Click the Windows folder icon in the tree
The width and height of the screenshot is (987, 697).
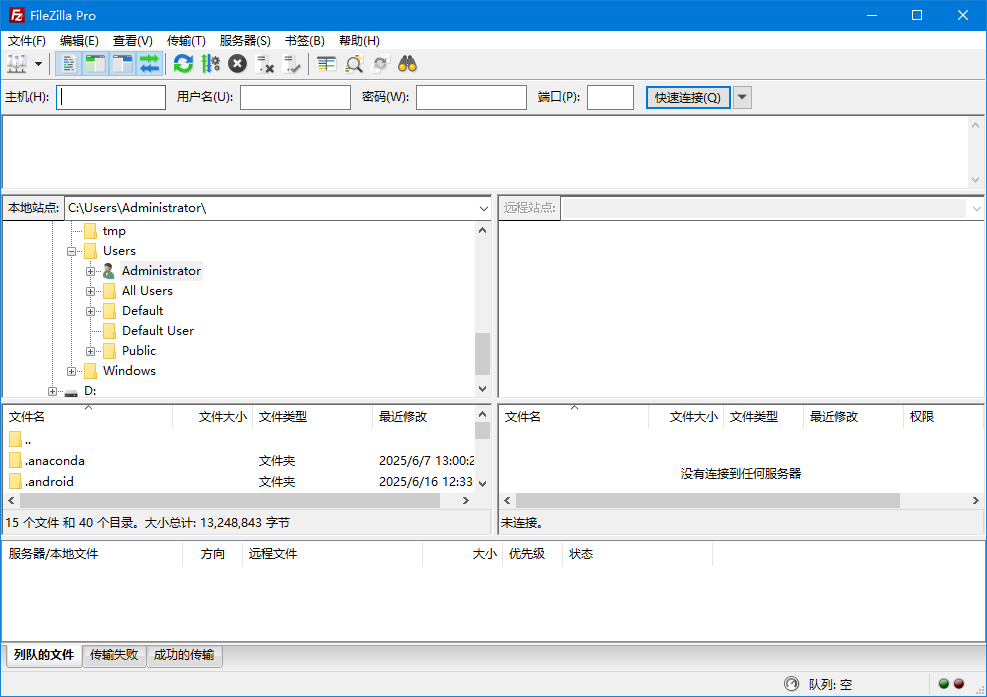pos(91,371)
